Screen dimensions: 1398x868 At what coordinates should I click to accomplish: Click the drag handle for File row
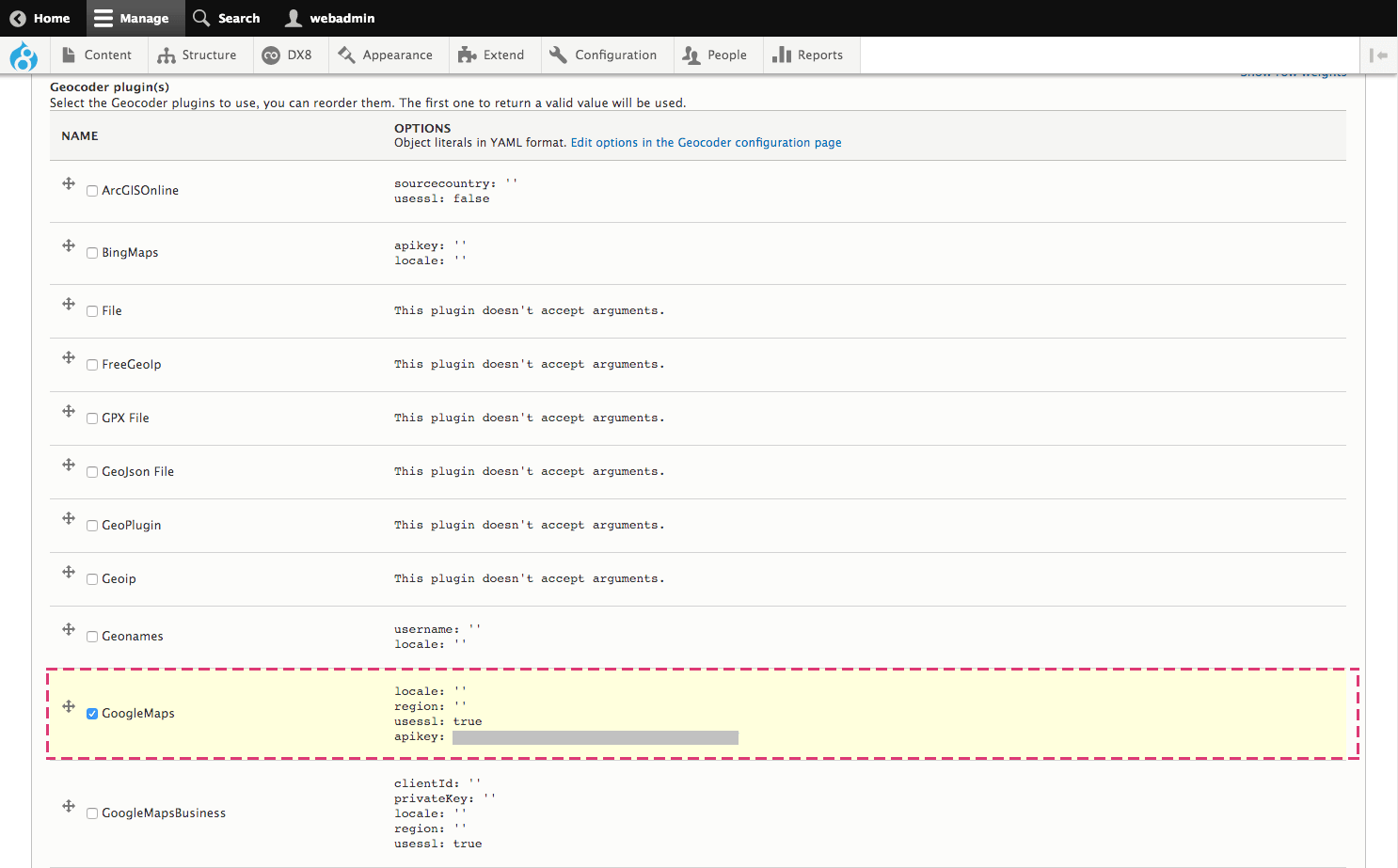coord(69,304)
